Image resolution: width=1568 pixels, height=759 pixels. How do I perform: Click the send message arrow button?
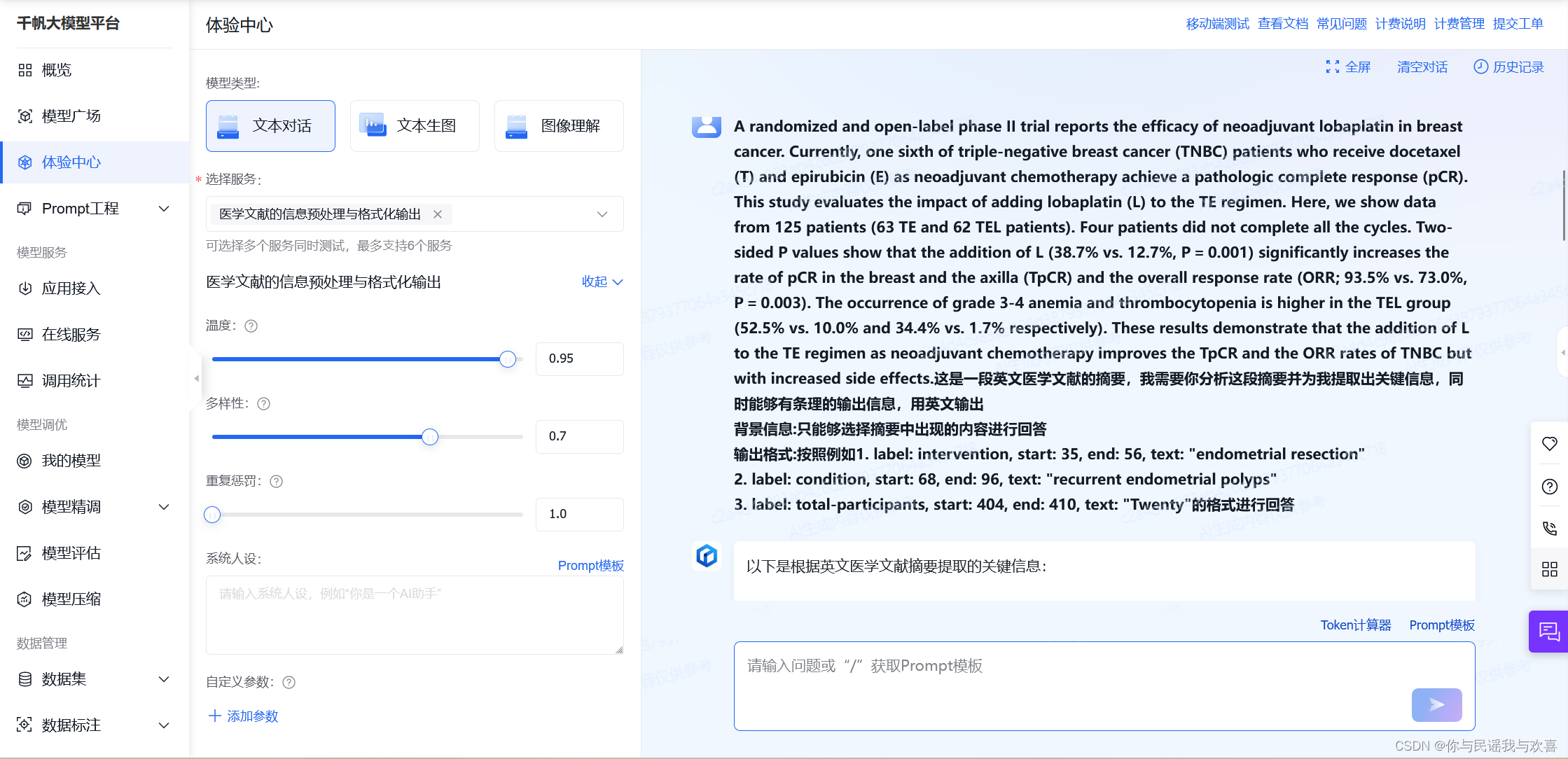1436,704
